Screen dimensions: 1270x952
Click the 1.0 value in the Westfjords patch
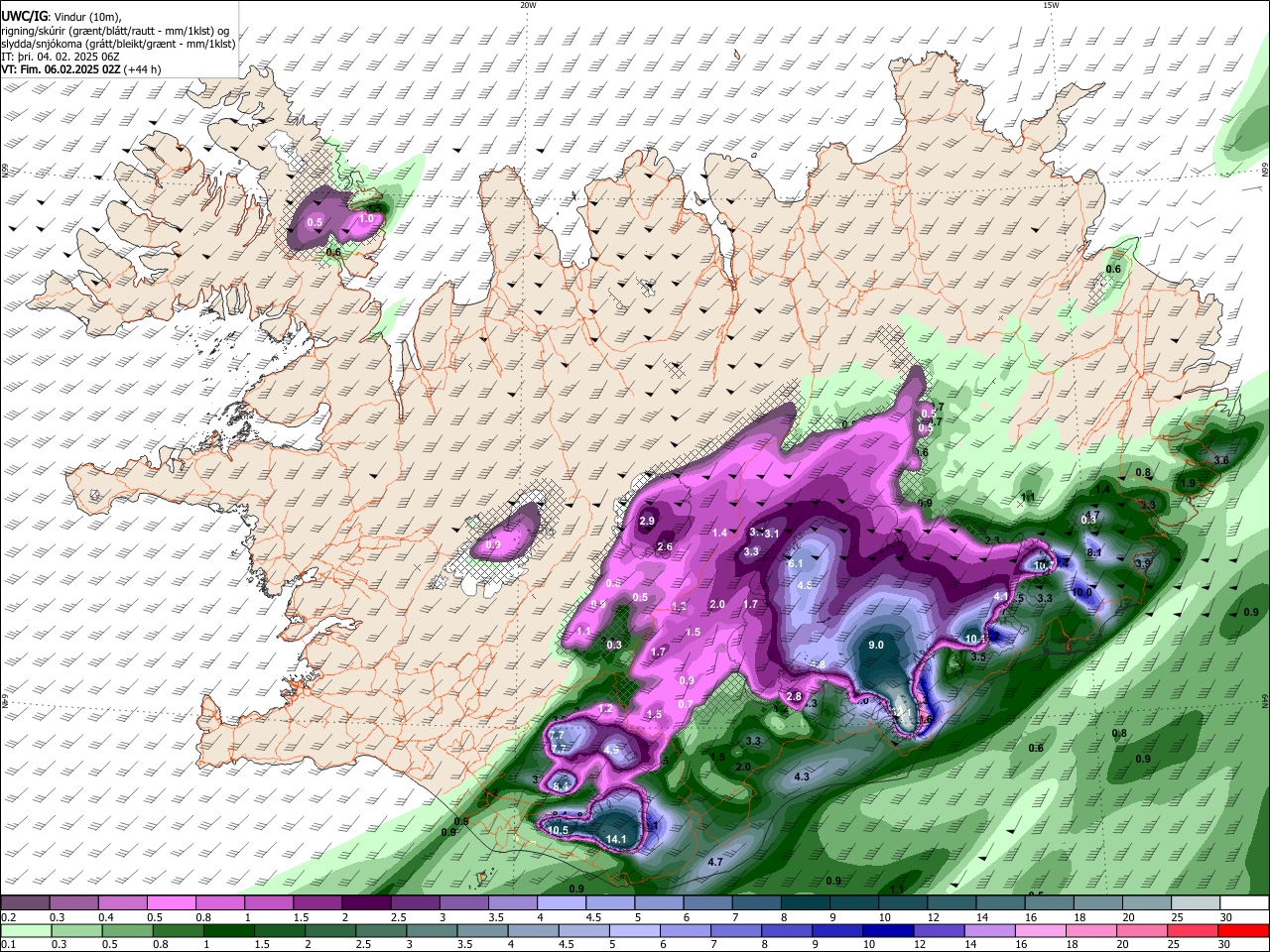click(366, 218)
